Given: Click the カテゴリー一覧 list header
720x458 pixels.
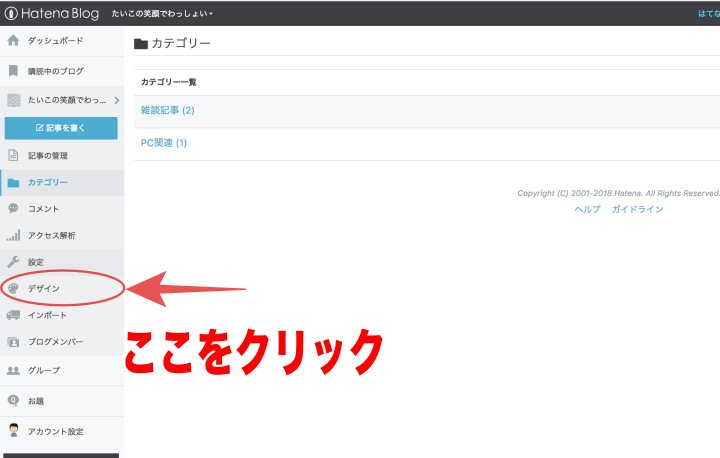Looking at the screenshot, I should 169,82.
